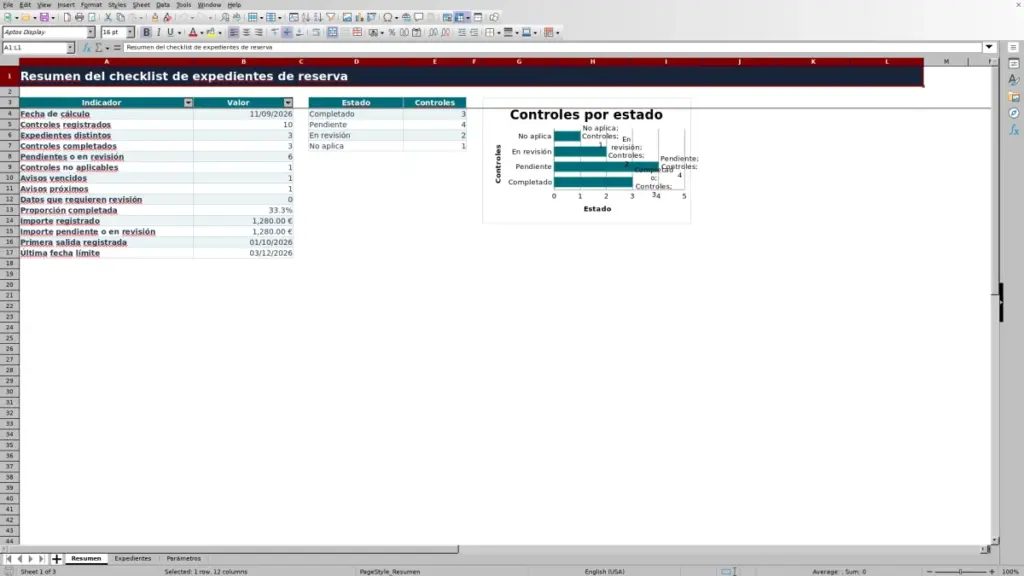
Task: Open the Name Box dropdown arrow
Action: (70, 48)
